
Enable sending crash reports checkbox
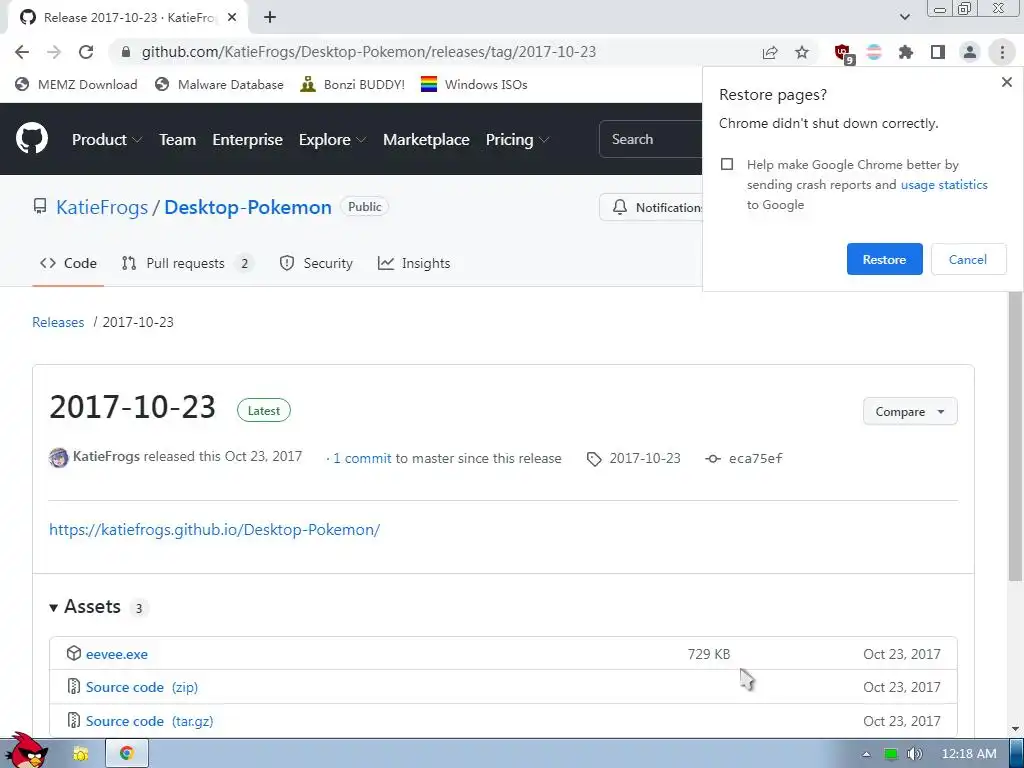tap(727, 164)
